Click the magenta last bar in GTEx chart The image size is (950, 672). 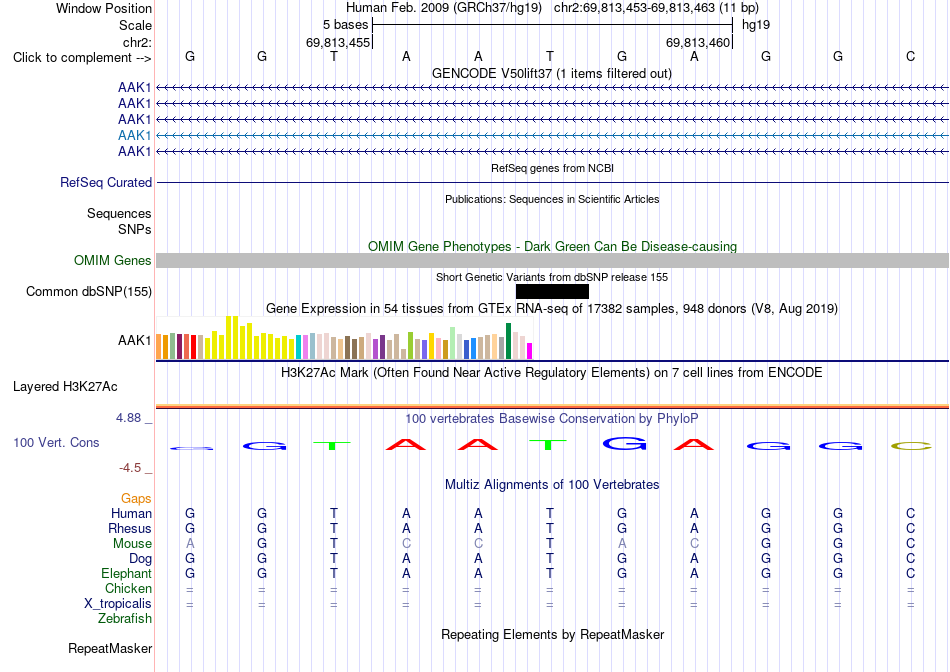(x=530, y=351)
